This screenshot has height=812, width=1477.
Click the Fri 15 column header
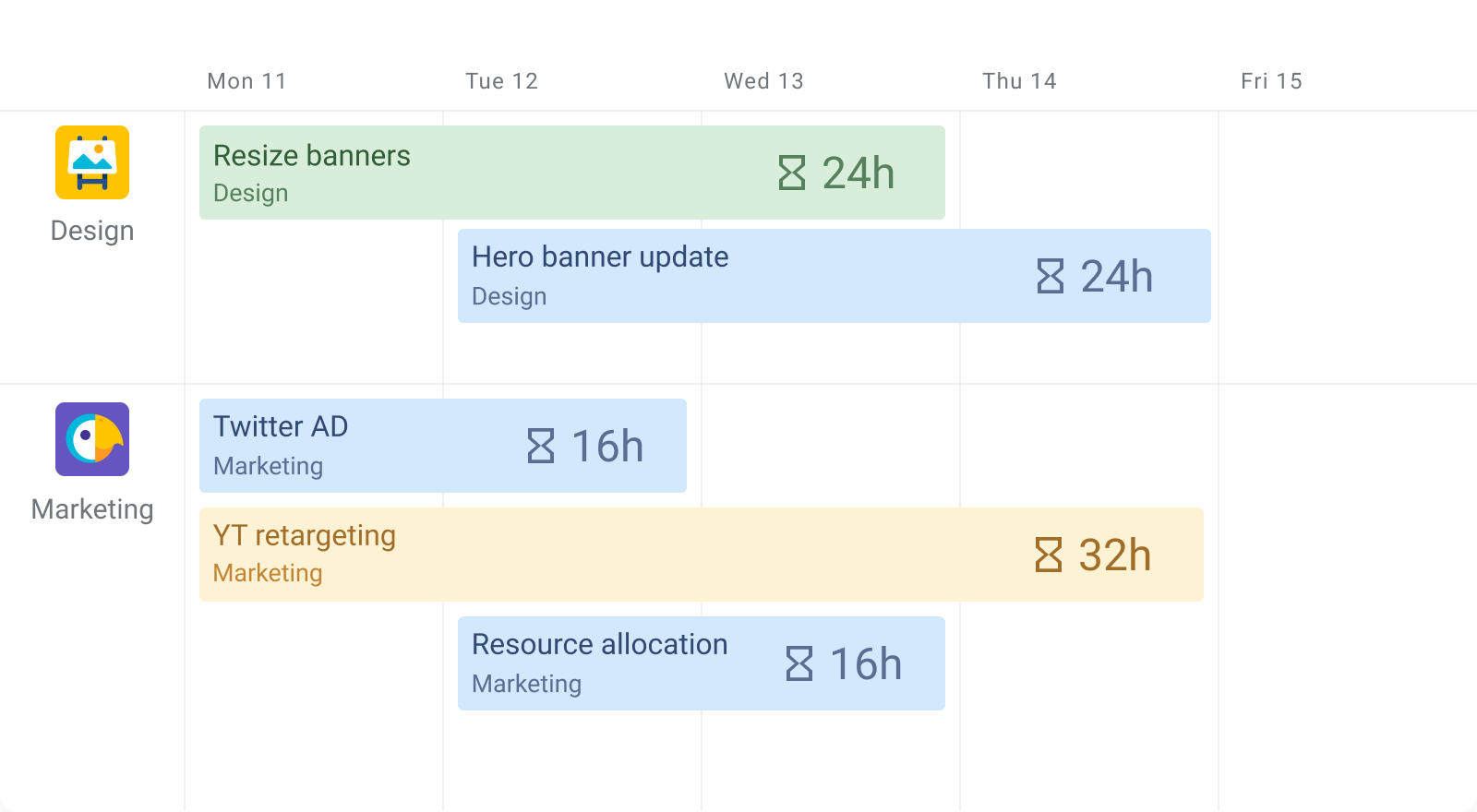1271,81
